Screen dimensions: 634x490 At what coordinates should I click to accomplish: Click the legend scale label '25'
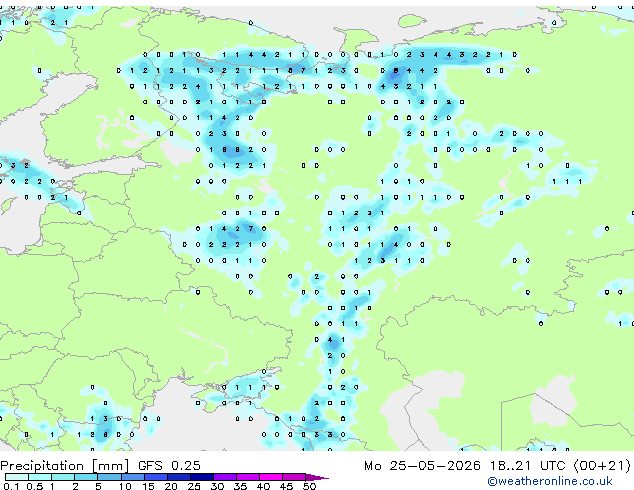(x=194, y=486)
